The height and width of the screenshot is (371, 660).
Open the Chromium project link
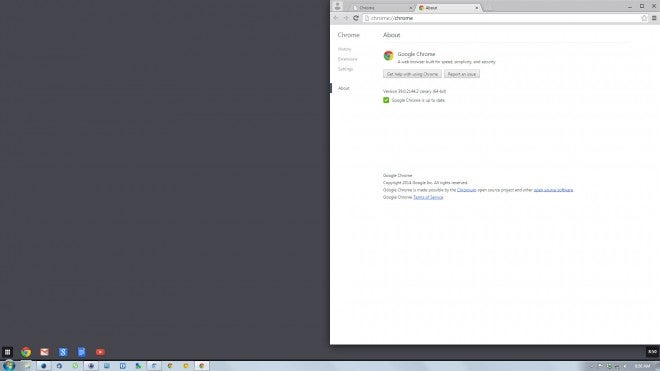pos(466,190)
